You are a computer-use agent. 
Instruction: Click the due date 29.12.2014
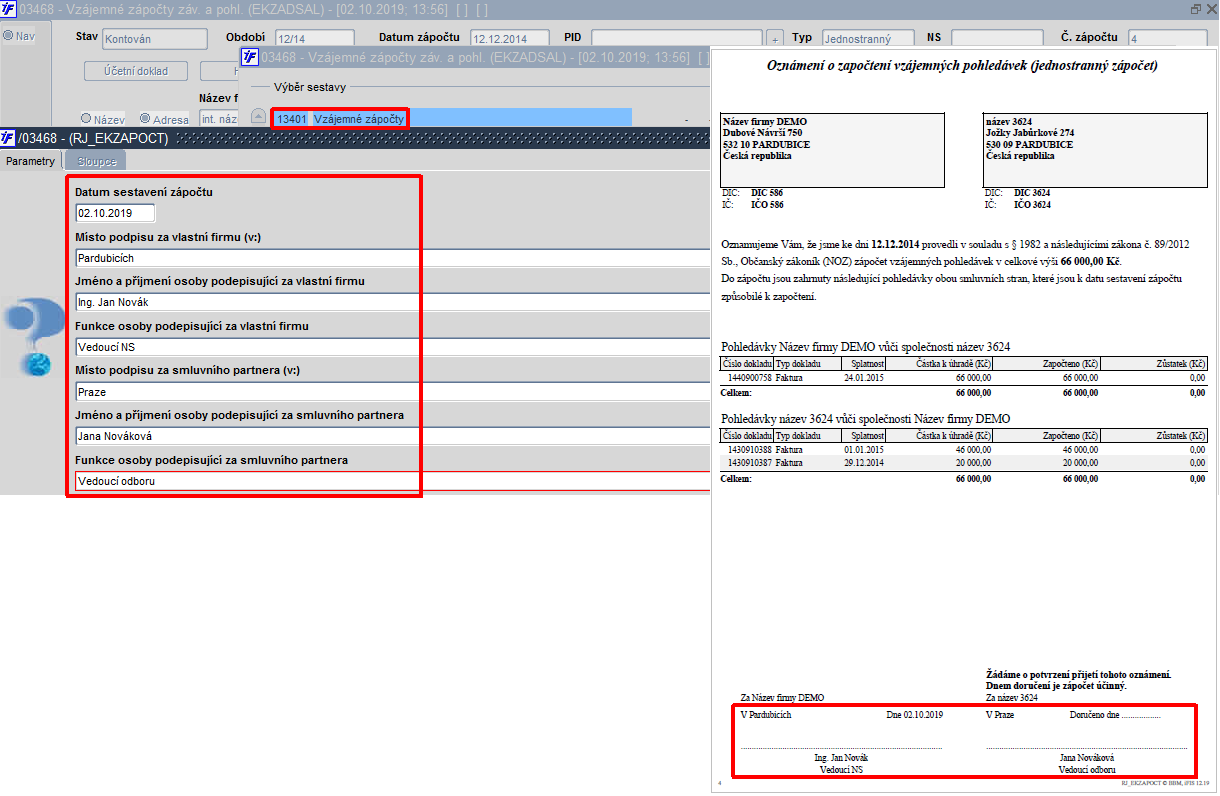click(864, 463)
